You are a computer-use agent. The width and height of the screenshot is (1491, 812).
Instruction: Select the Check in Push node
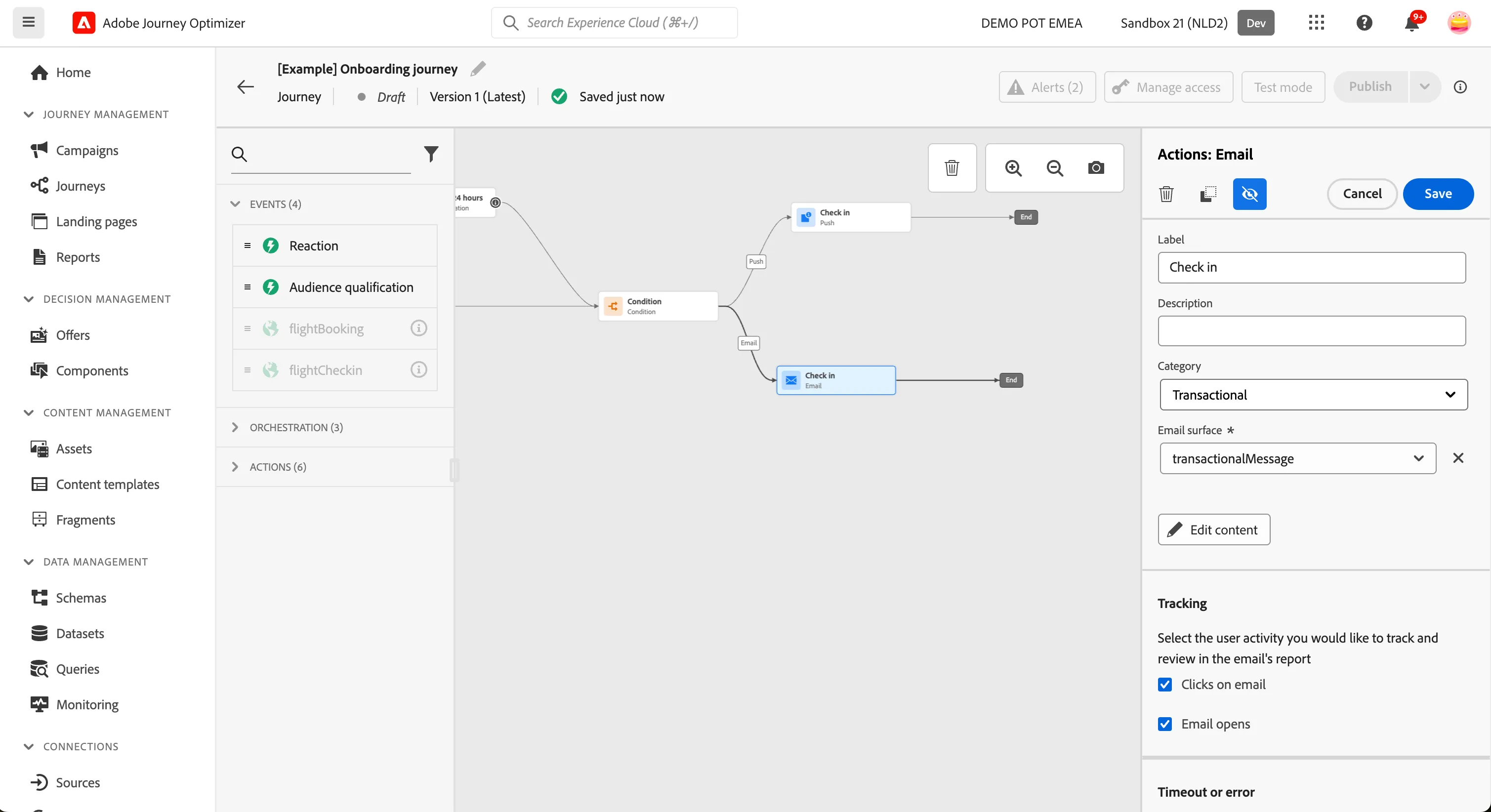click(850, 217)
